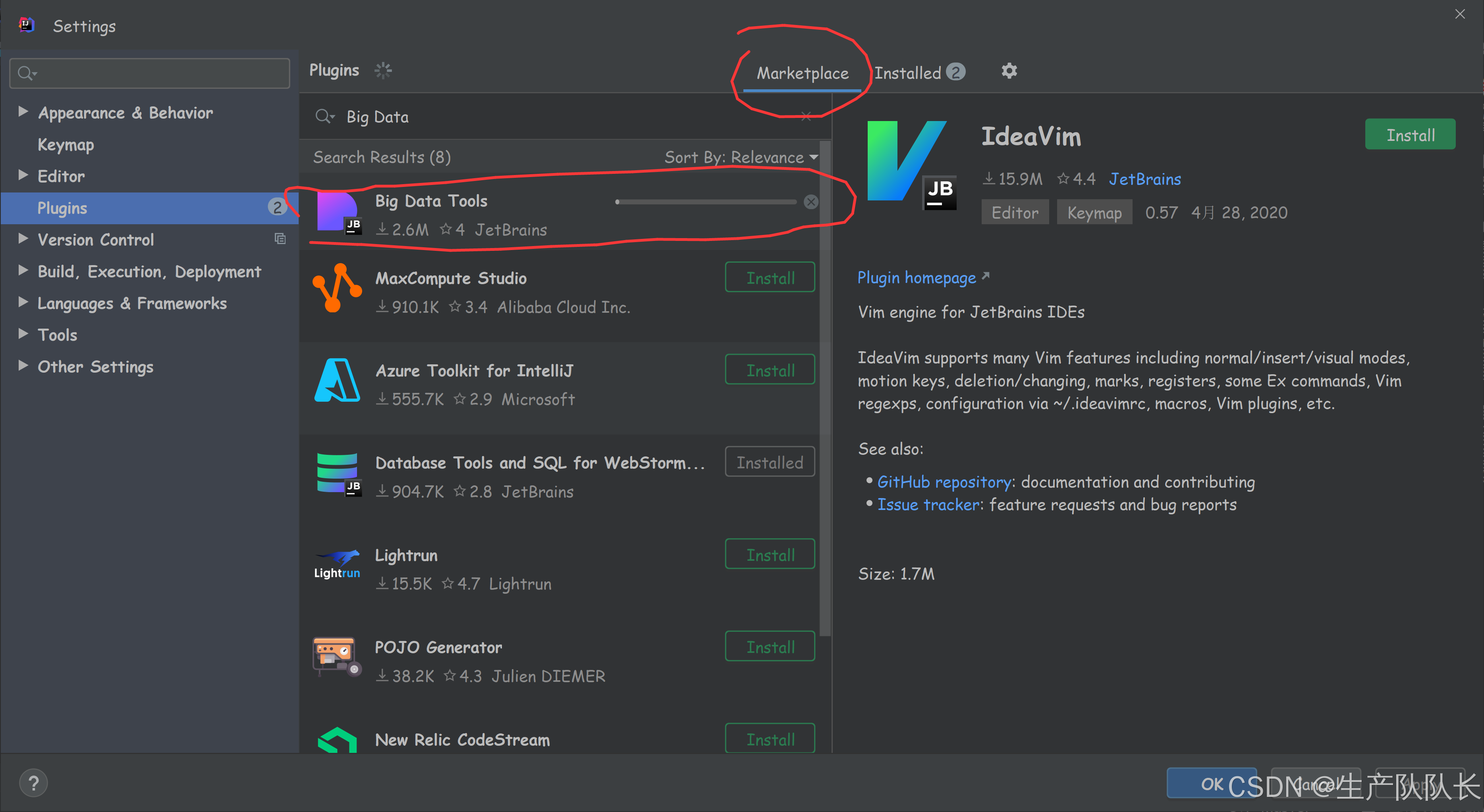This screenshot has height=812, width=1484.
Task: Open the plugins gear settings icon
Action: [x=1009, y=71]
